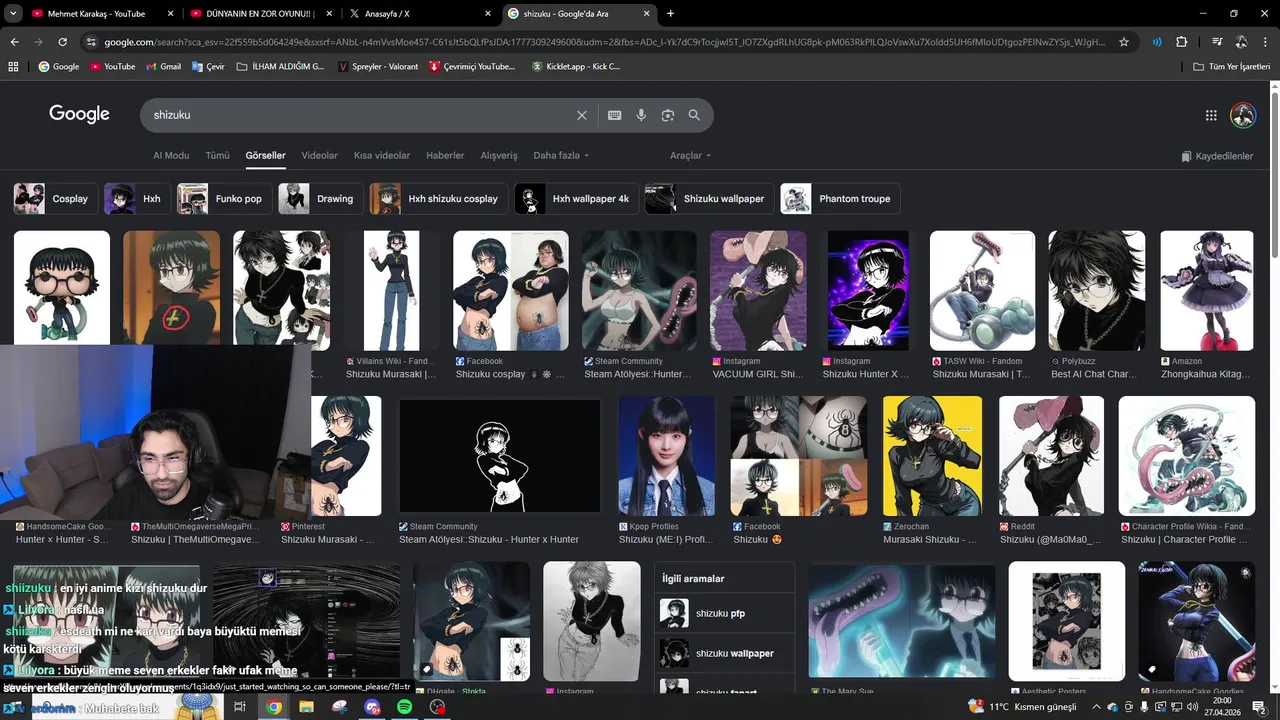Open the Spreyler - Valorant bookmark
Screen dimensions: 1280x720
coord(378,66)
